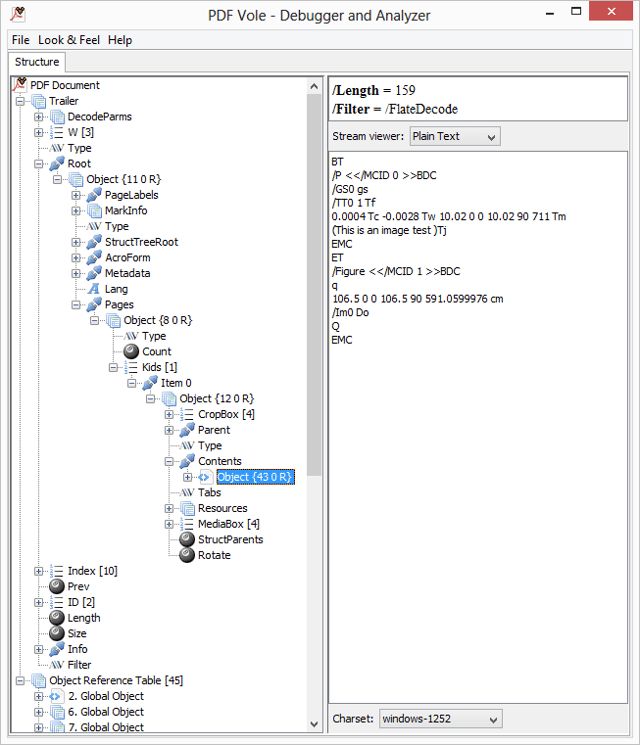Image resolution: width=640 pixels, height=745 pixels.
Task: Maximize the PDF Vole window
Action: (x=576, y=11)
